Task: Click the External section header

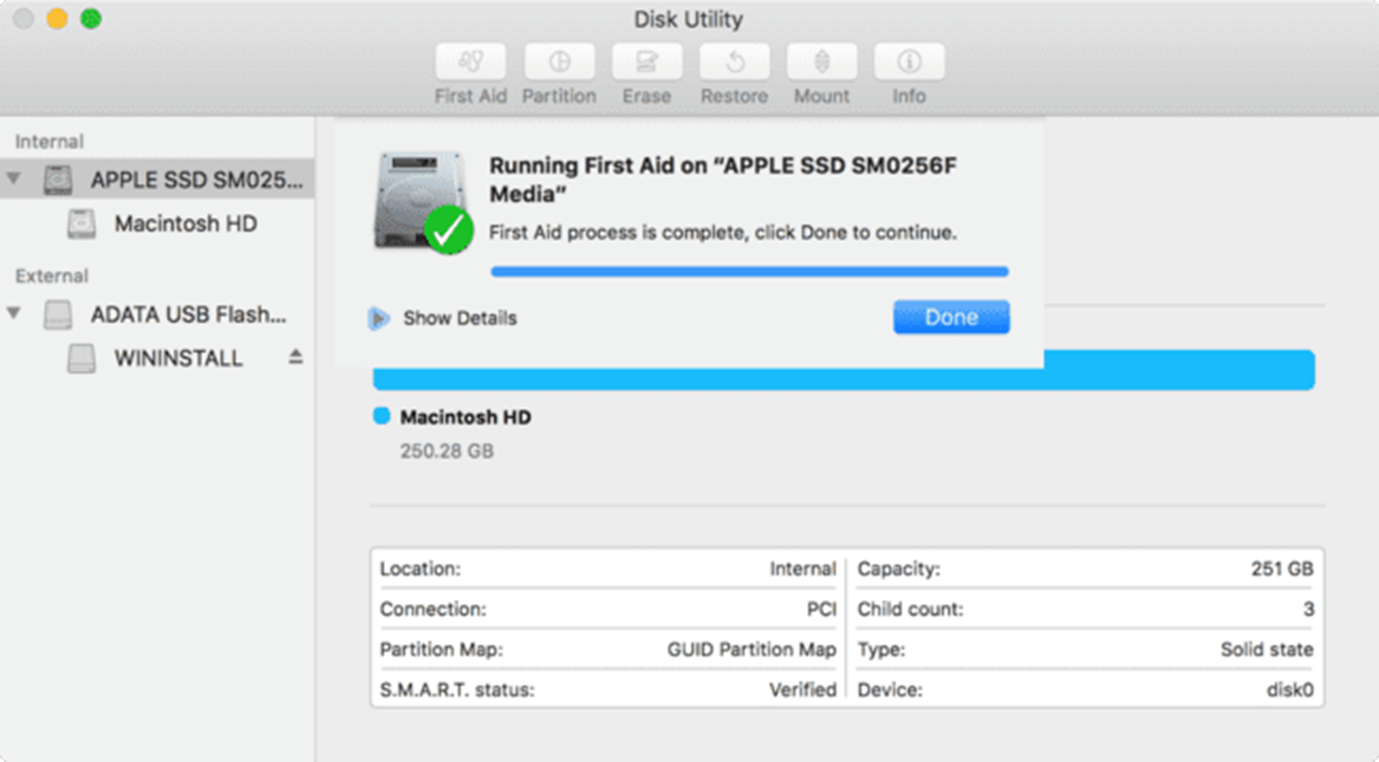Action: click(52, 276)
